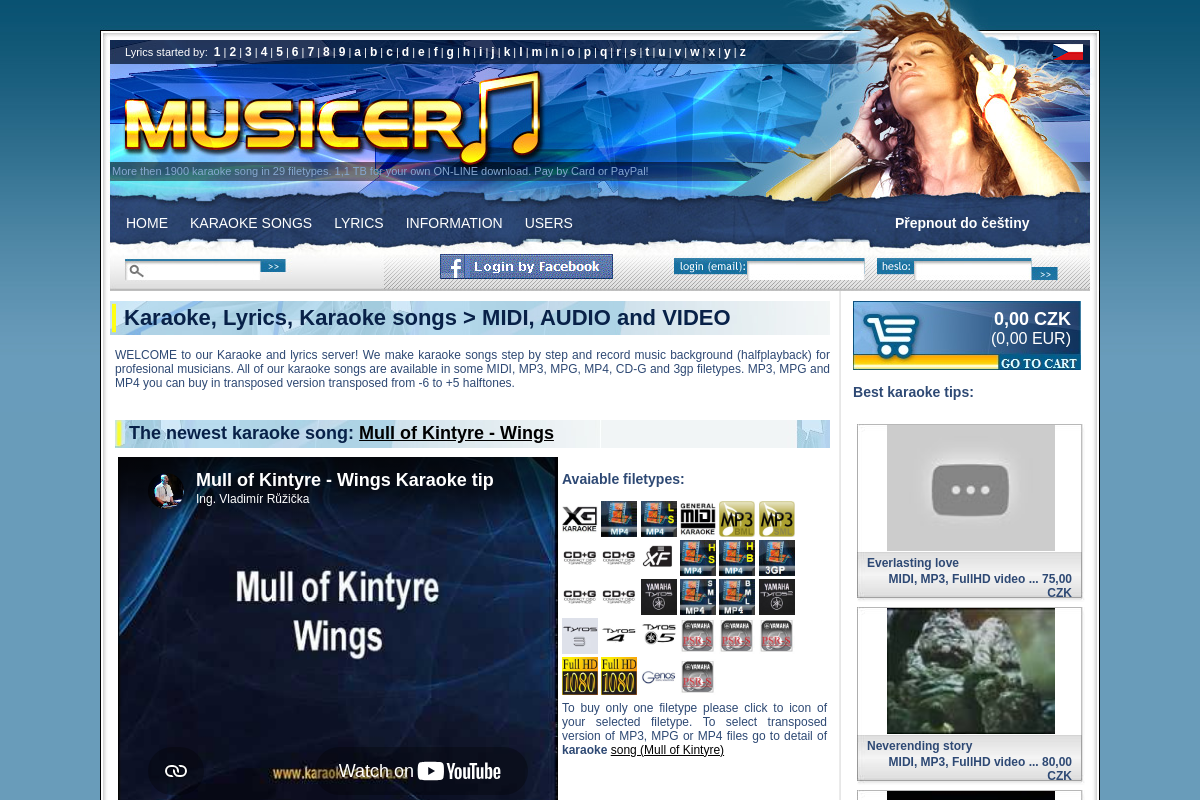The height and width of the screenshot is (800, 1200).
Task: Pick the Tyros 4 filetype icon
Action: [619, 636]
